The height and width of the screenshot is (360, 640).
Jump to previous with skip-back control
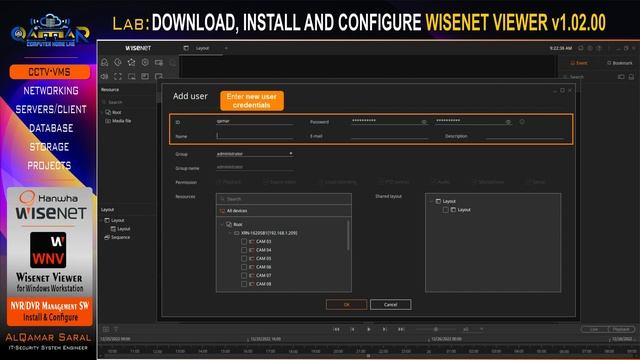coord(336,329)
